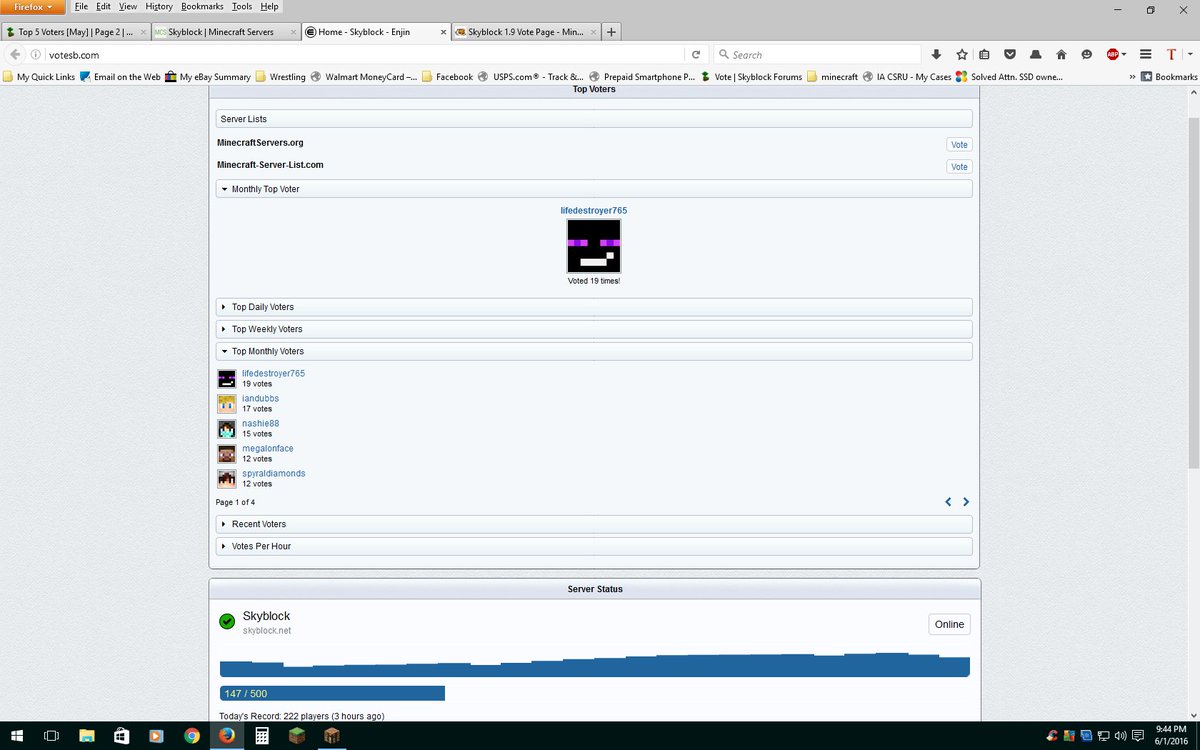The image size is (1200, 750).
Task: Open megalonface profile link
Action: [x=267, y=448]
